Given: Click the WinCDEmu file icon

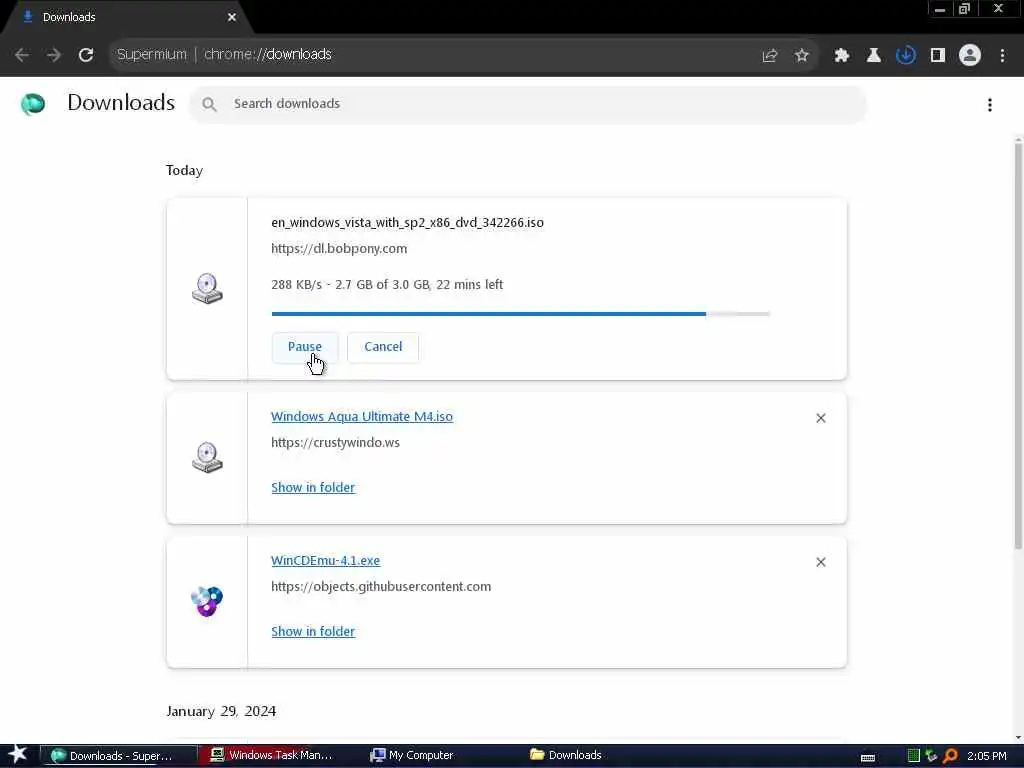Looking at the screenshot, I should 207,601.
